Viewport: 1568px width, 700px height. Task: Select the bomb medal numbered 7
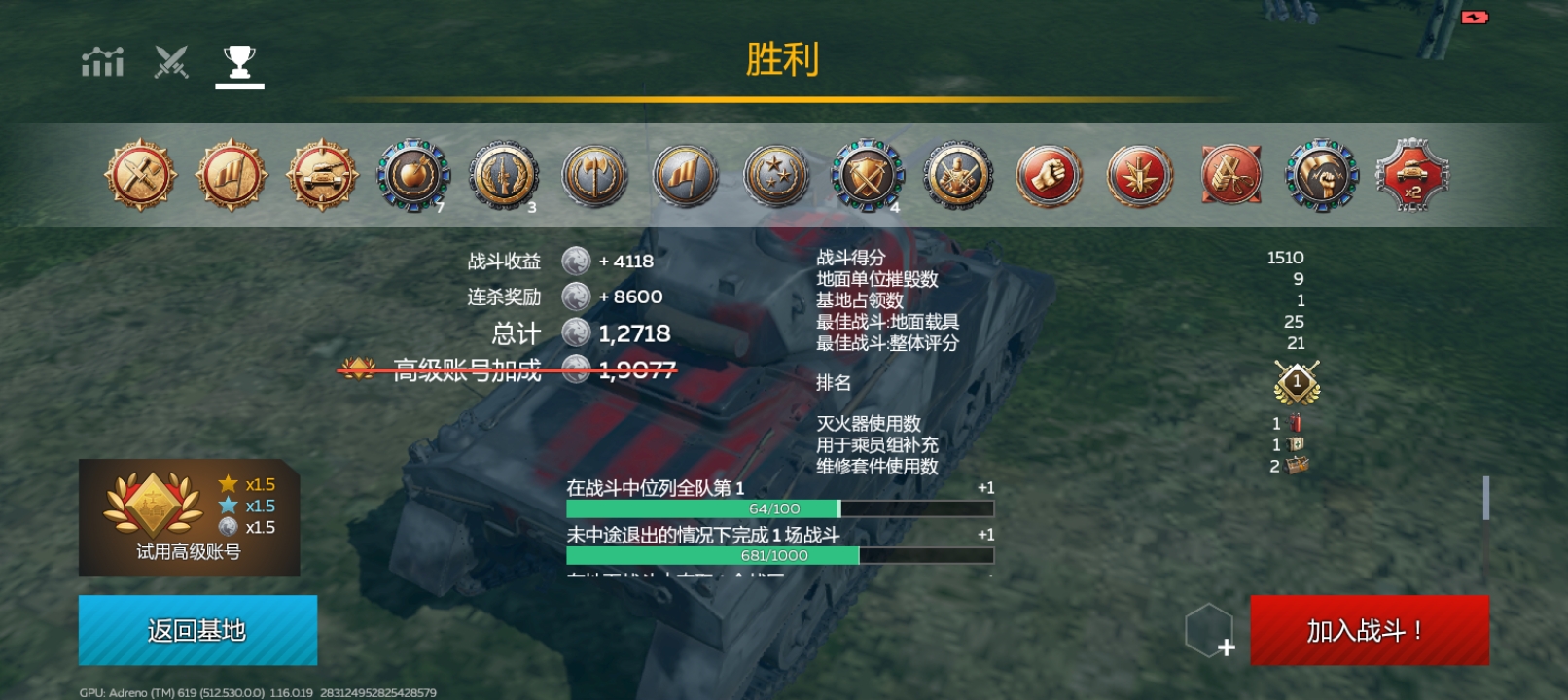tap(413, 176)
